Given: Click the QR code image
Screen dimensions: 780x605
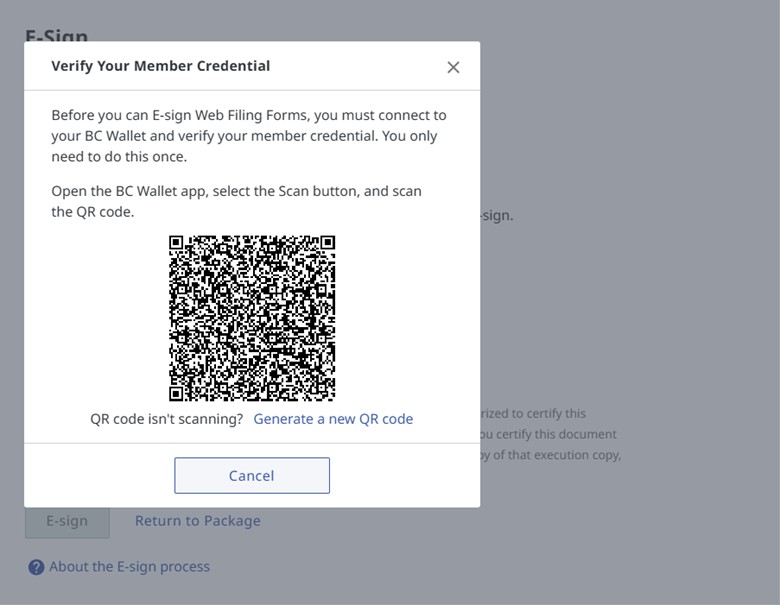Looking at the screenshot, I should (x=252, y=318).
